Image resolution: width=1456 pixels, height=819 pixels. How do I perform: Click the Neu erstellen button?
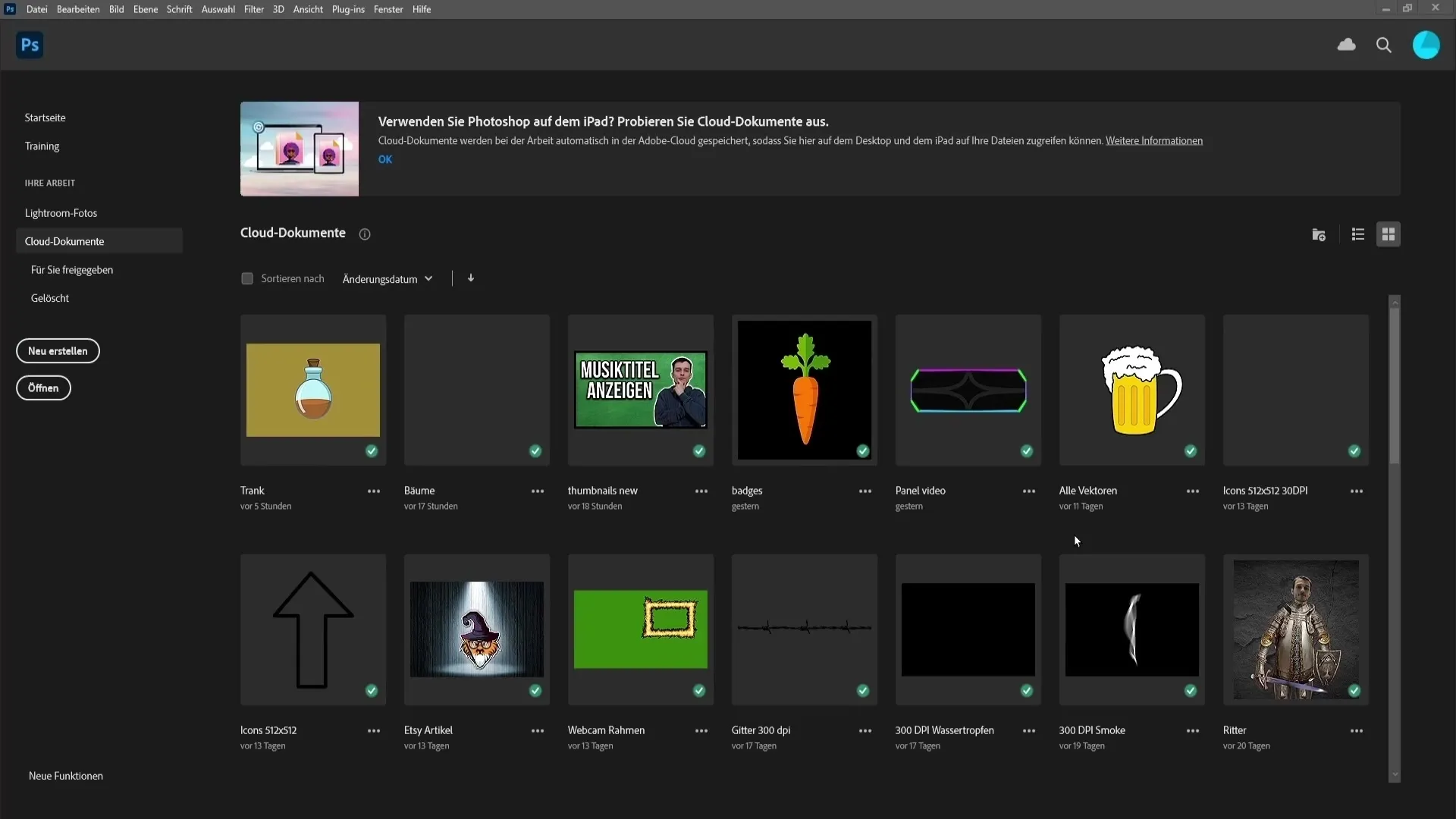point(57,351)
